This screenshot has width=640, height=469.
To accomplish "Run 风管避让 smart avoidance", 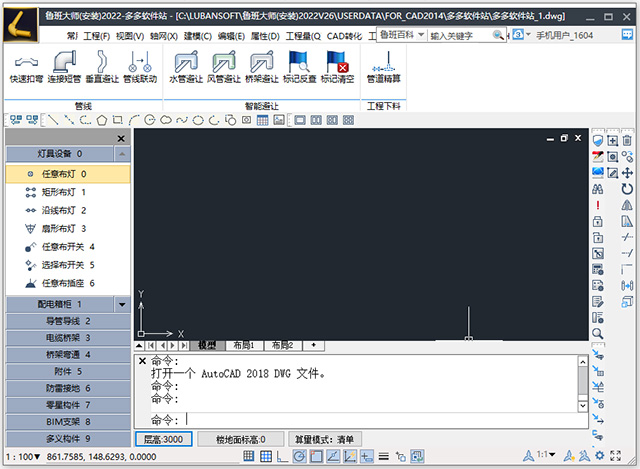I will (224, 67).
